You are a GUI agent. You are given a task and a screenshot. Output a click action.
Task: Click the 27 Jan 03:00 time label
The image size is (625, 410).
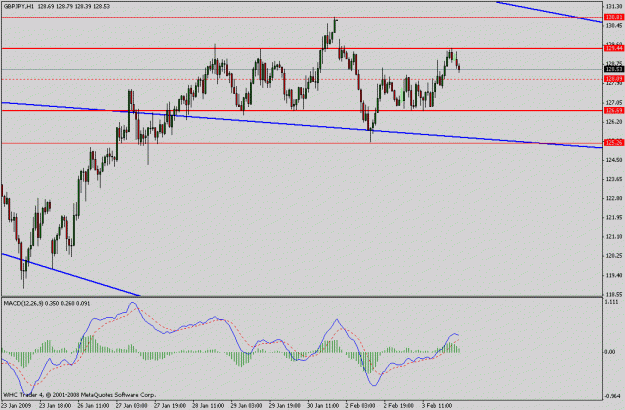pyautogui.click(x=132, y=406)
